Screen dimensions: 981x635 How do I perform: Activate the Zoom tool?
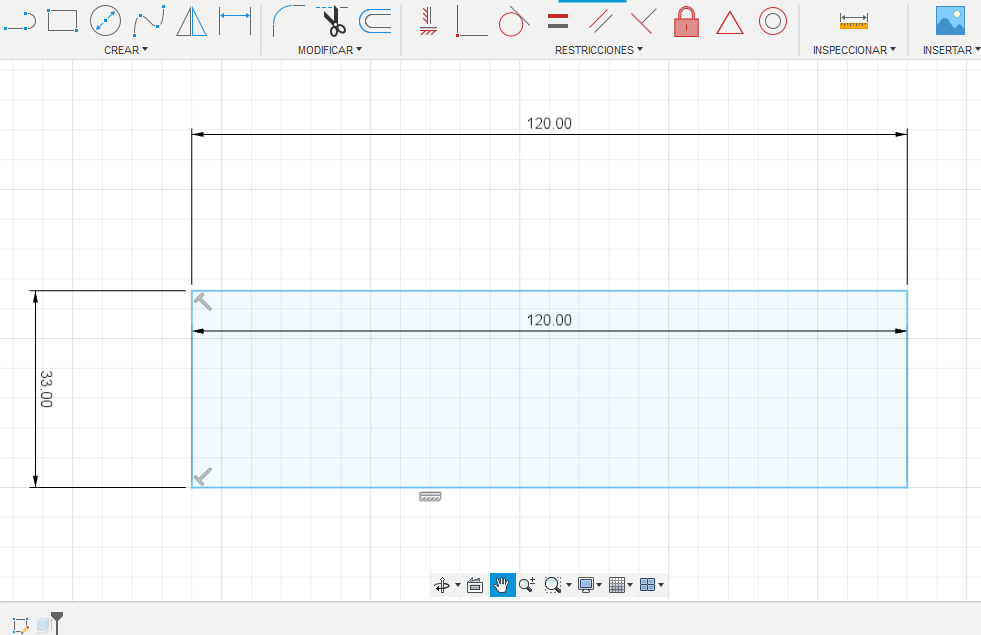coord(527,585)
